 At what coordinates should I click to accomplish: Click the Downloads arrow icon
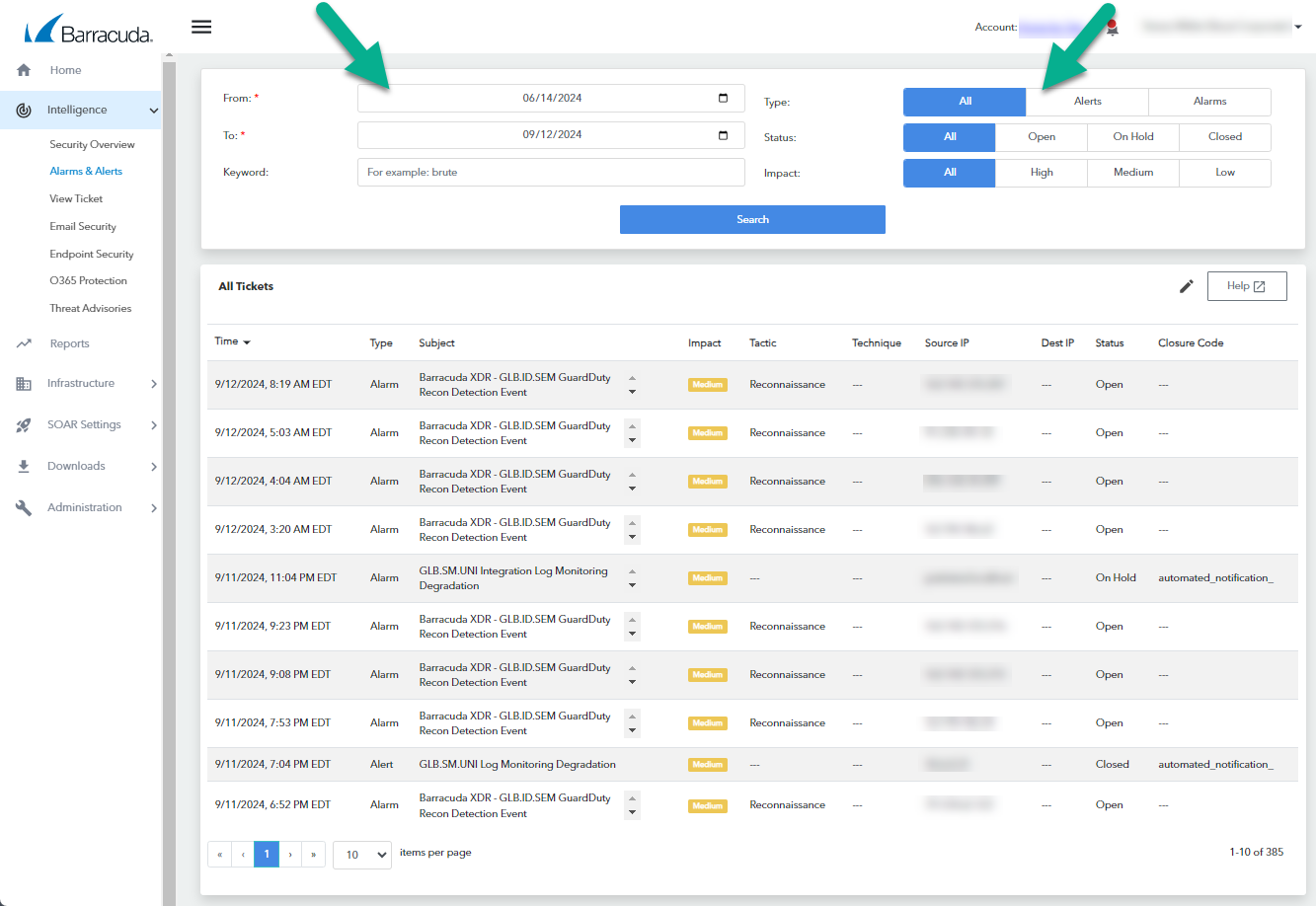click(24, 466)
